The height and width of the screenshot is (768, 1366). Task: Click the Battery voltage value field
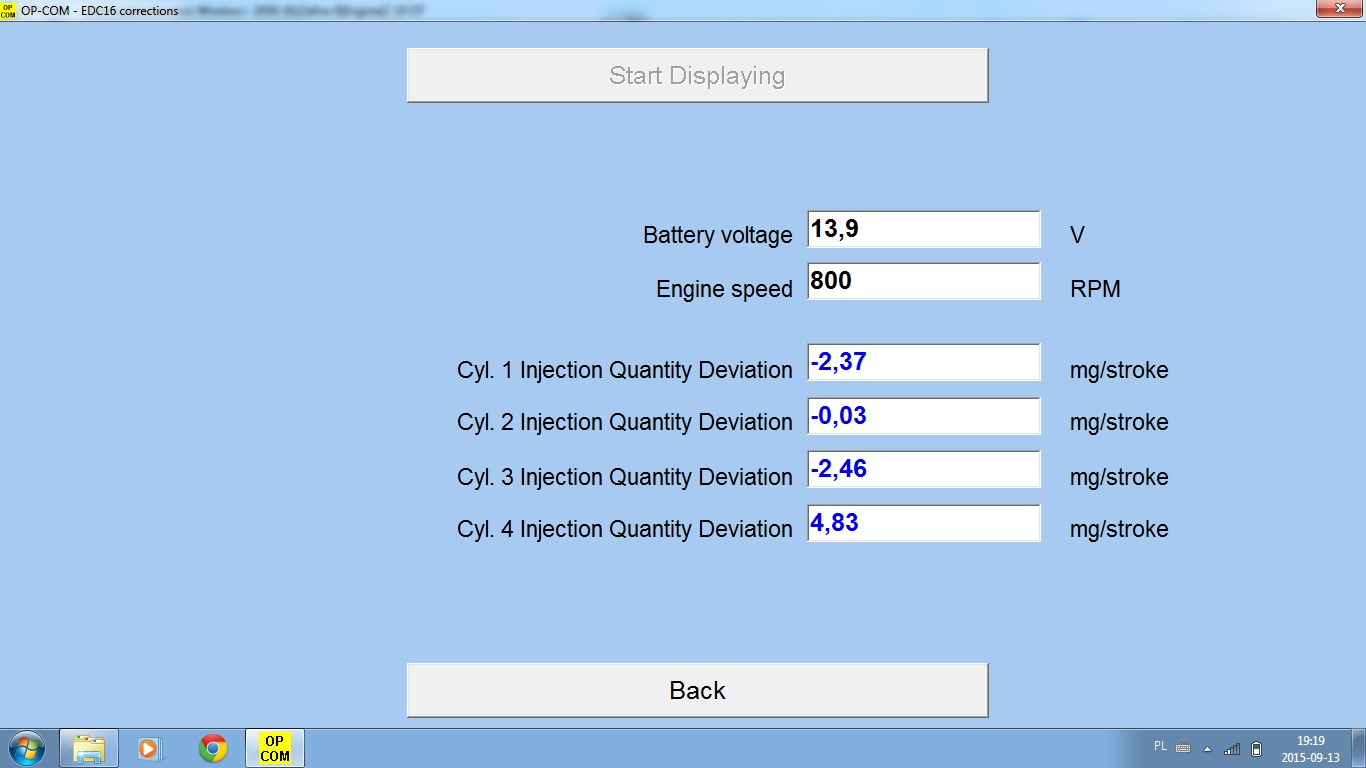(x=923, y=230)
